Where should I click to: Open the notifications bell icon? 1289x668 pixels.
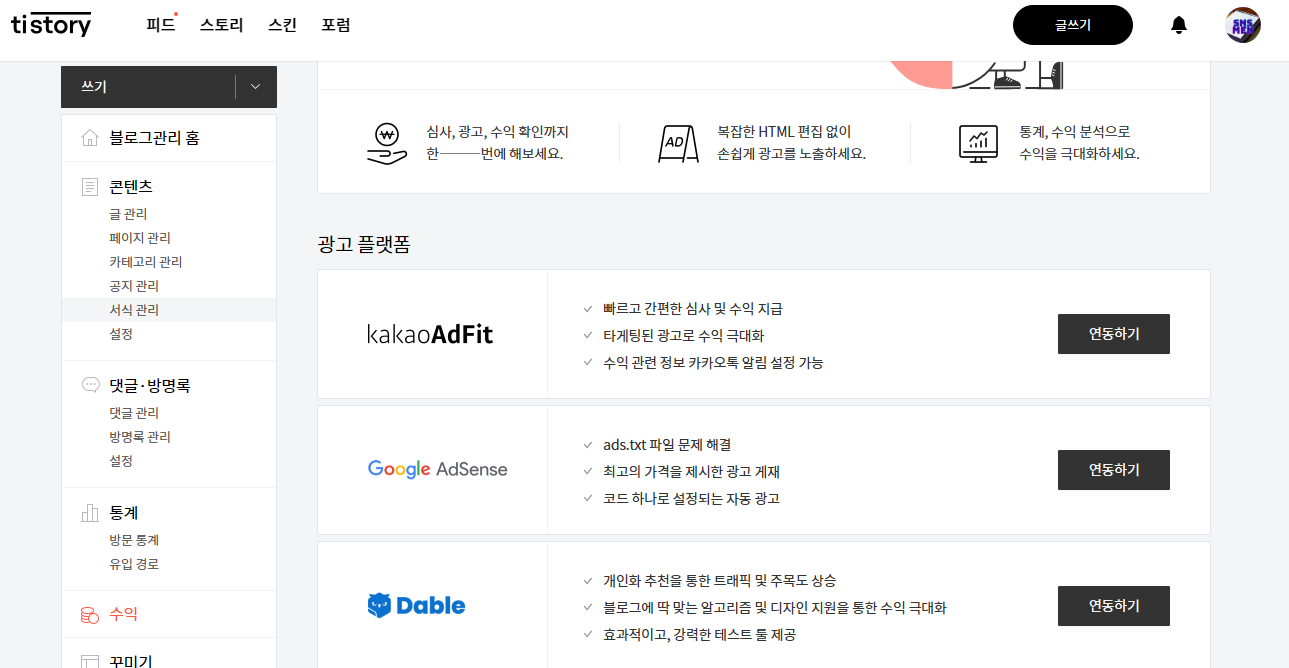click(x=1179, y=25)
